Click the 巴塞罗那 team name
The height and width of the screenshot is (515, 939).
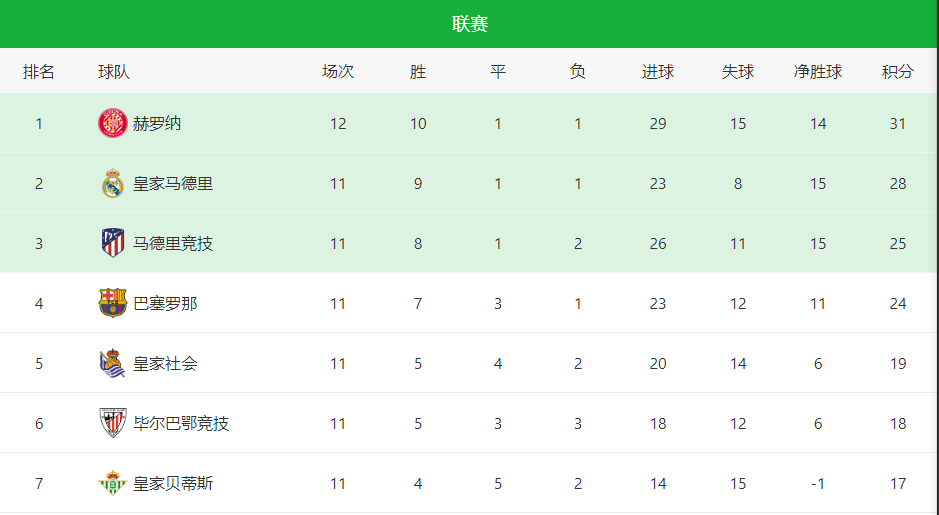click(x=165, y=304)
